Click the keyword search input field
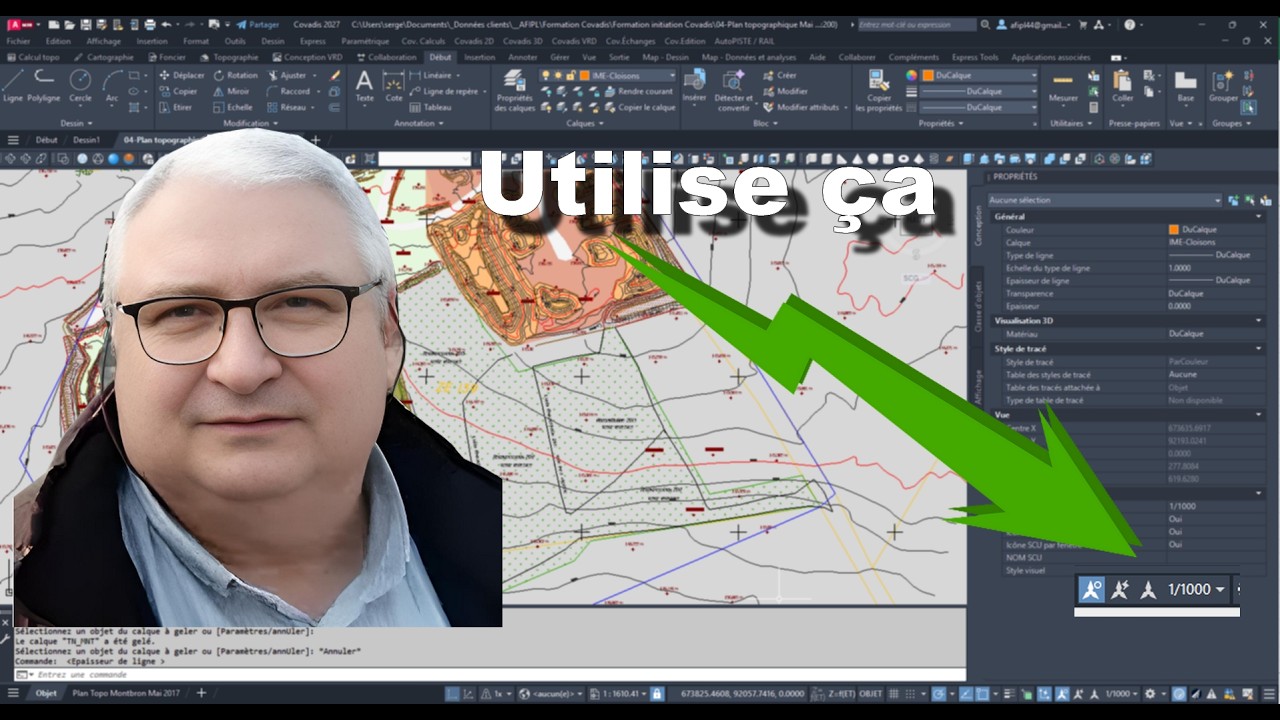The image size is (1280, 720). point(916,24)
